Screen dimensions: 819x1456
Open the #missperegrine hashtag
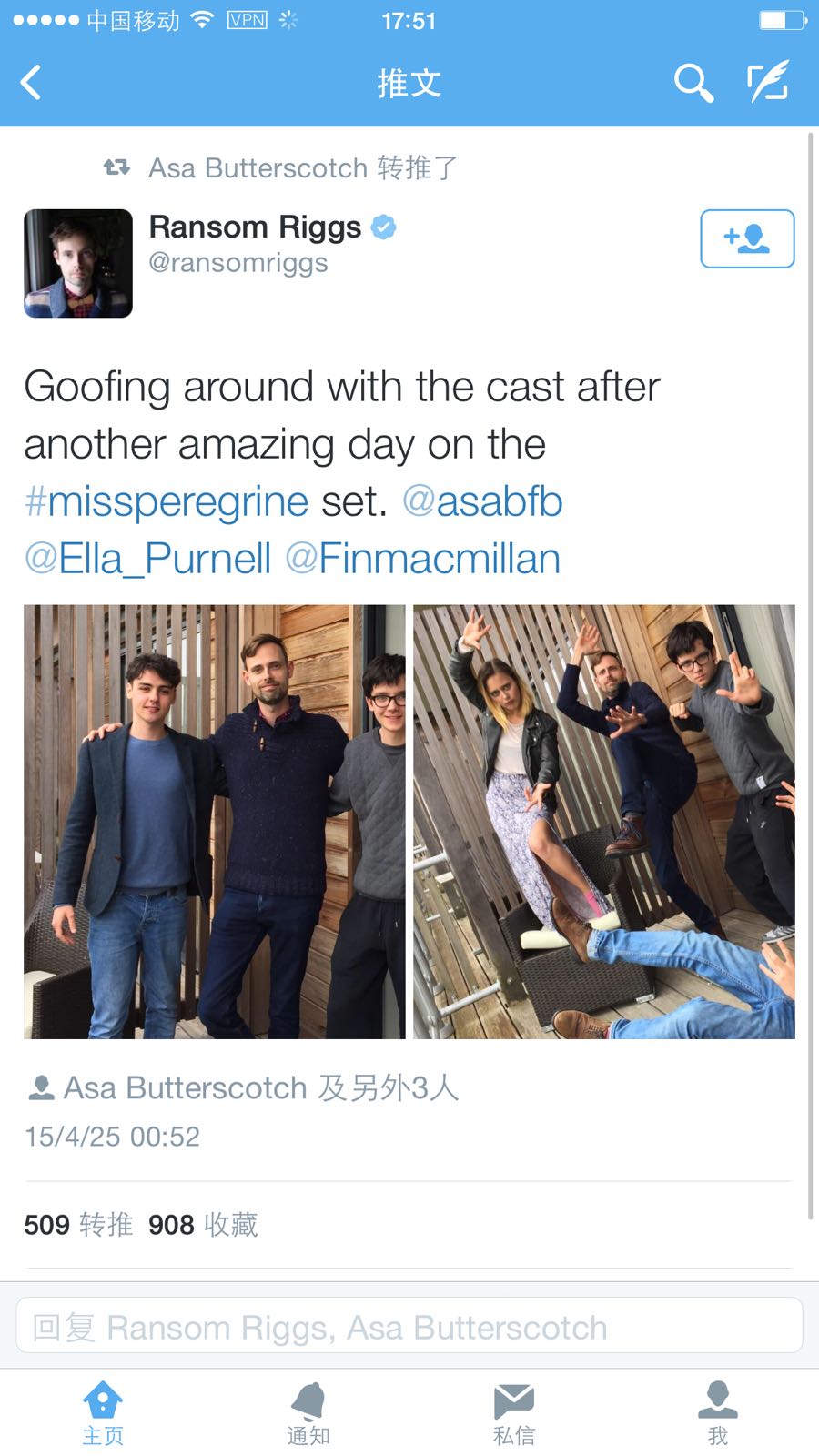click(167, 501)
